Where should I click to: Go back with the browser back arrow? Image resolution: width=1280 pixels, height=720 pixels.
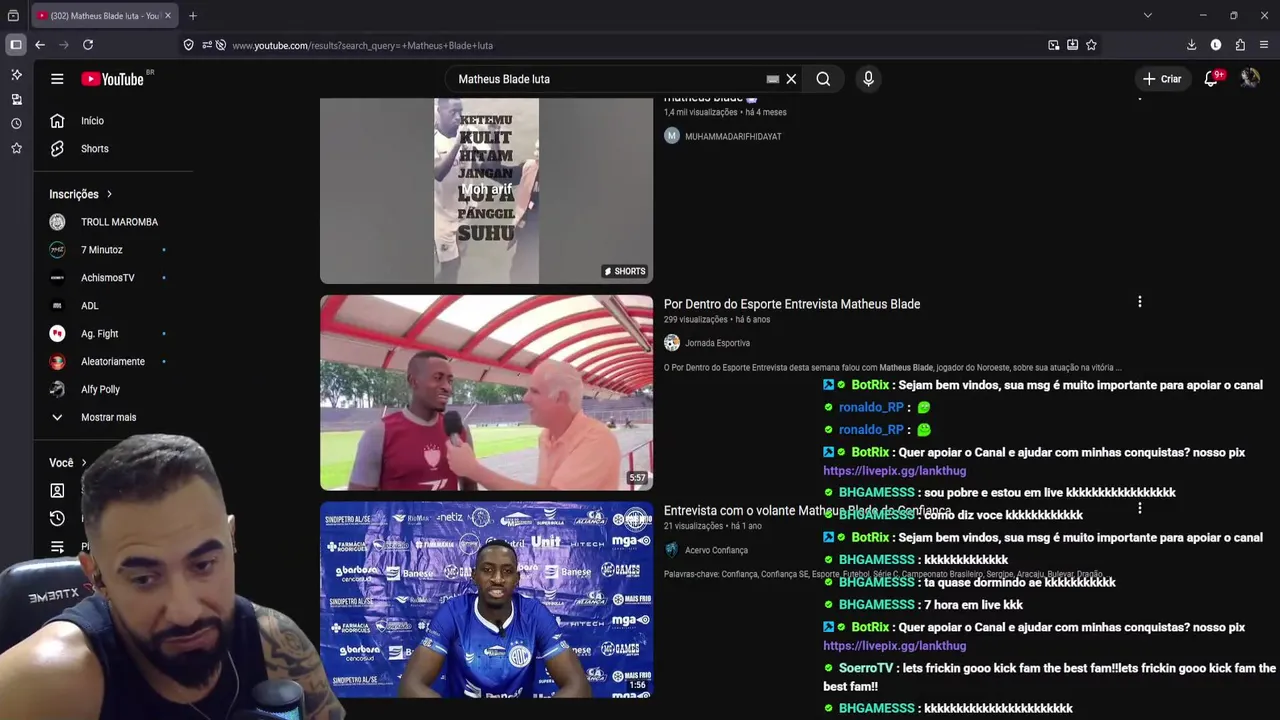click(x=40, y=45)
